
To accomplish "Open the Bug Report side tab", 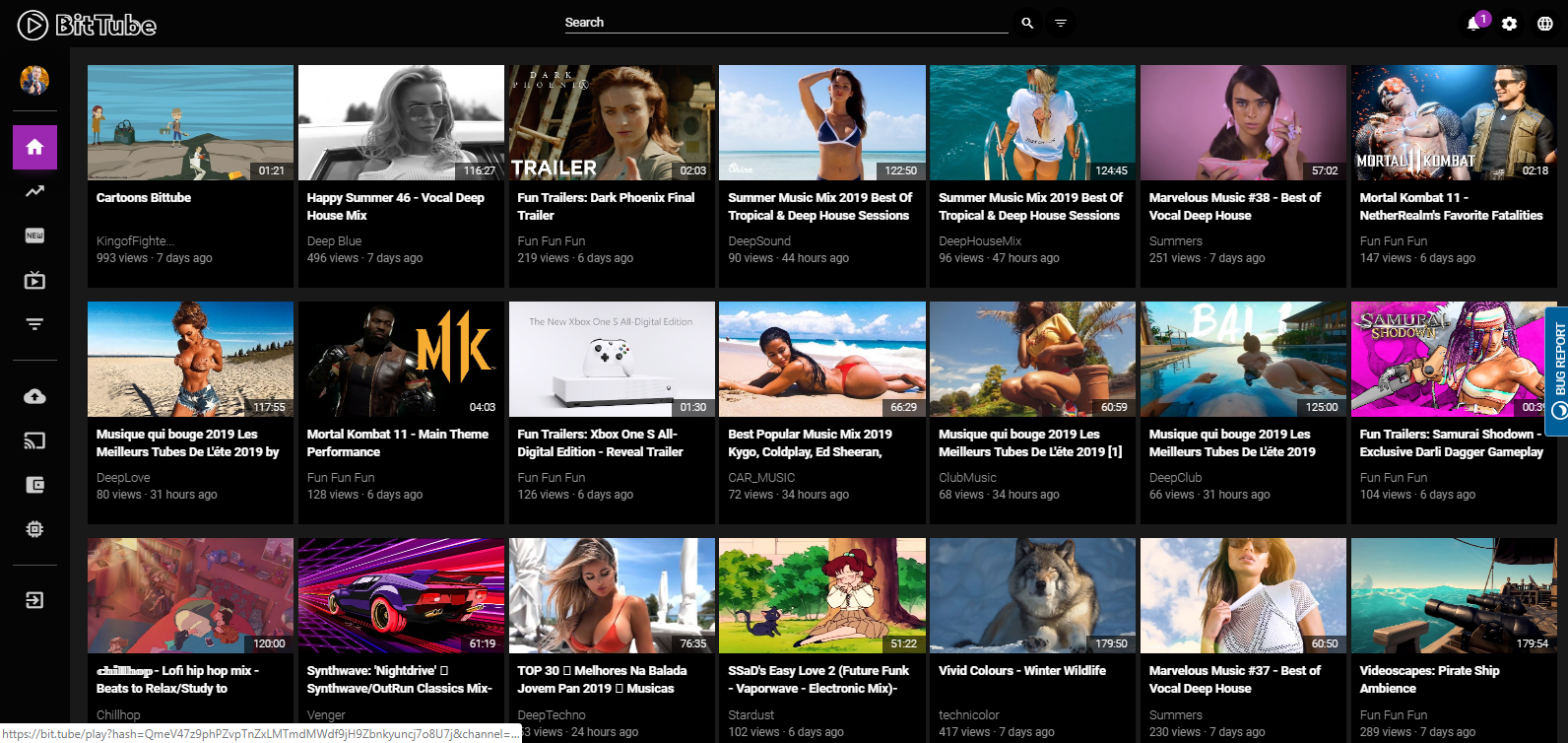I will coord(1557,371).
